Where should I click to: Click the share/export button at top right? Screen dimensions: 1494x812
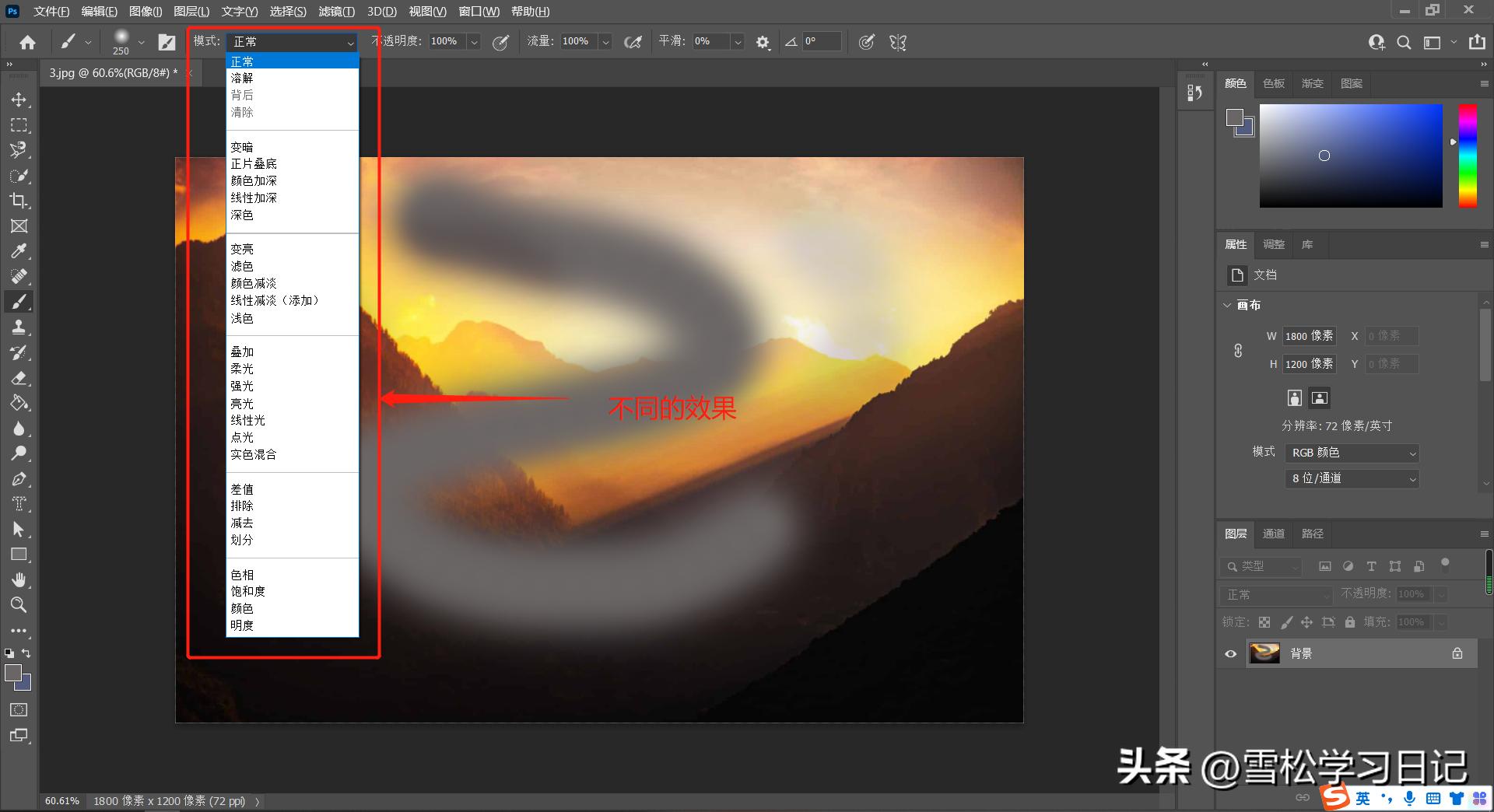click(x=1478, y=42)
